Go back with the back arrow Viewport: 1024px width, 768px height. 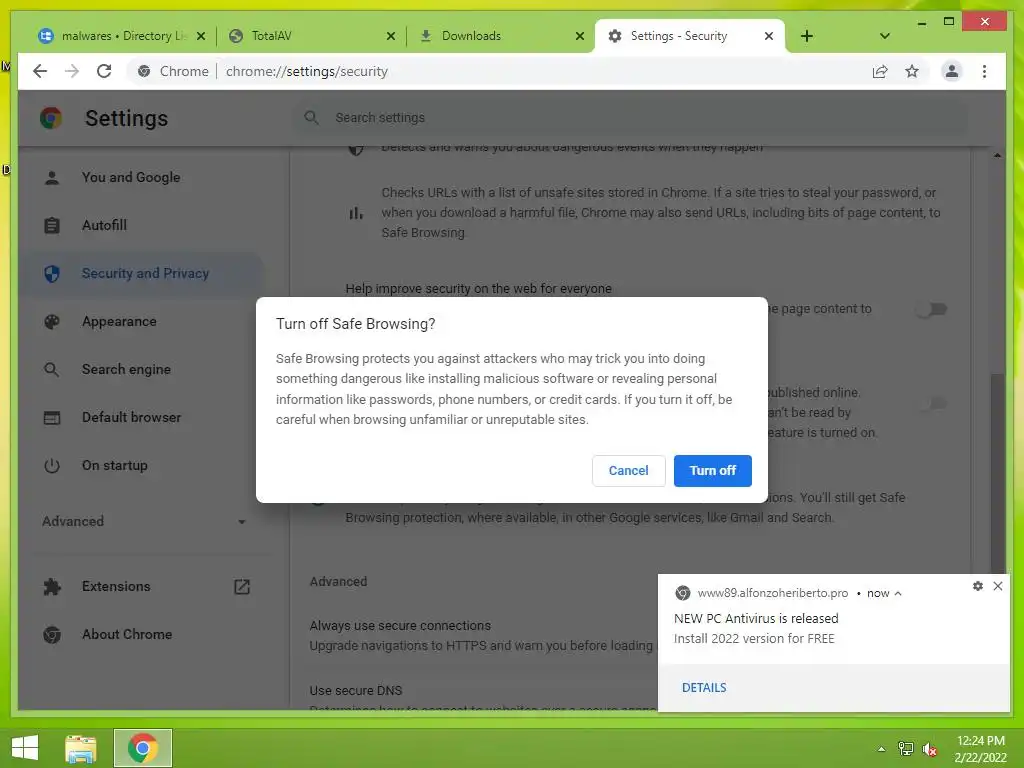tap(40, 71)
